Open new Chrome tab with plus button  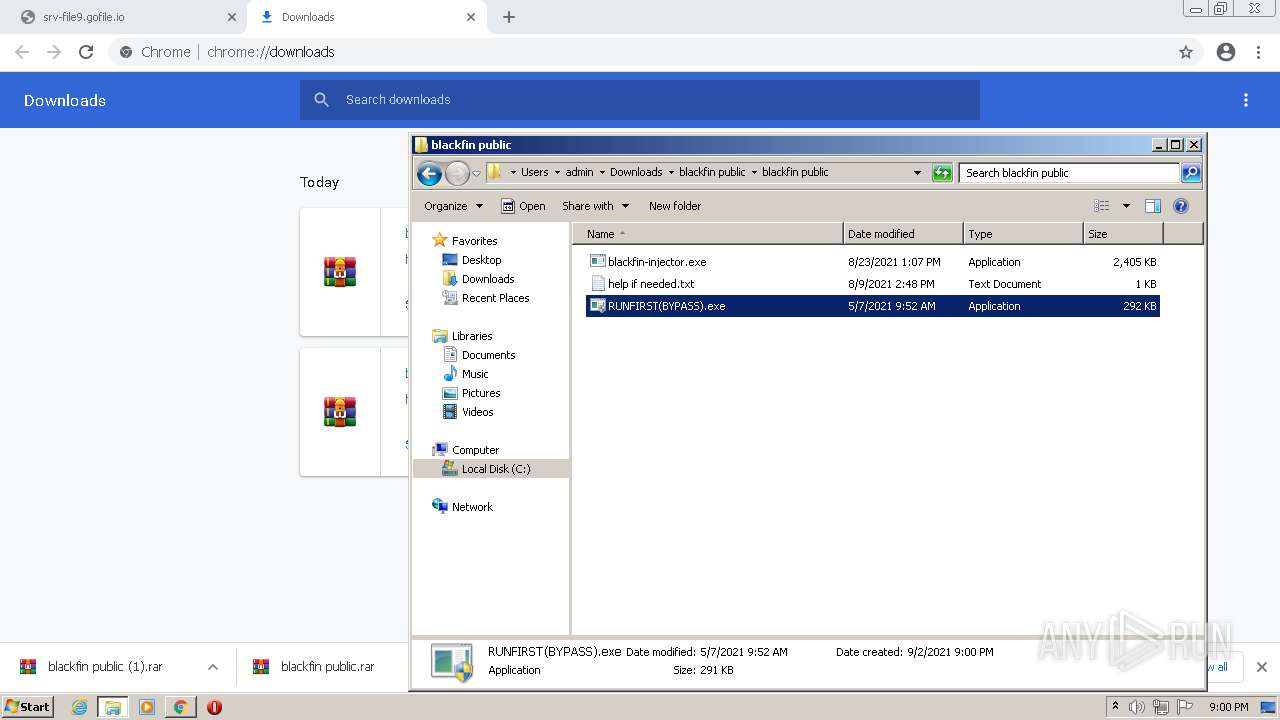click(509, 17)
